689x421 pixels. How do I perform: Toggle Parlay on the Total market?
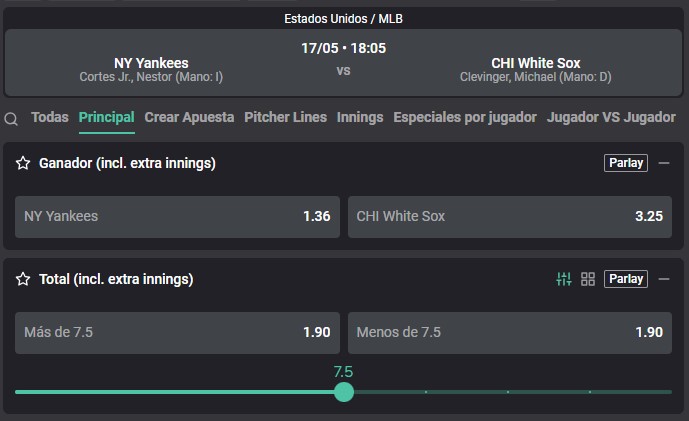[x=626, y=279]
